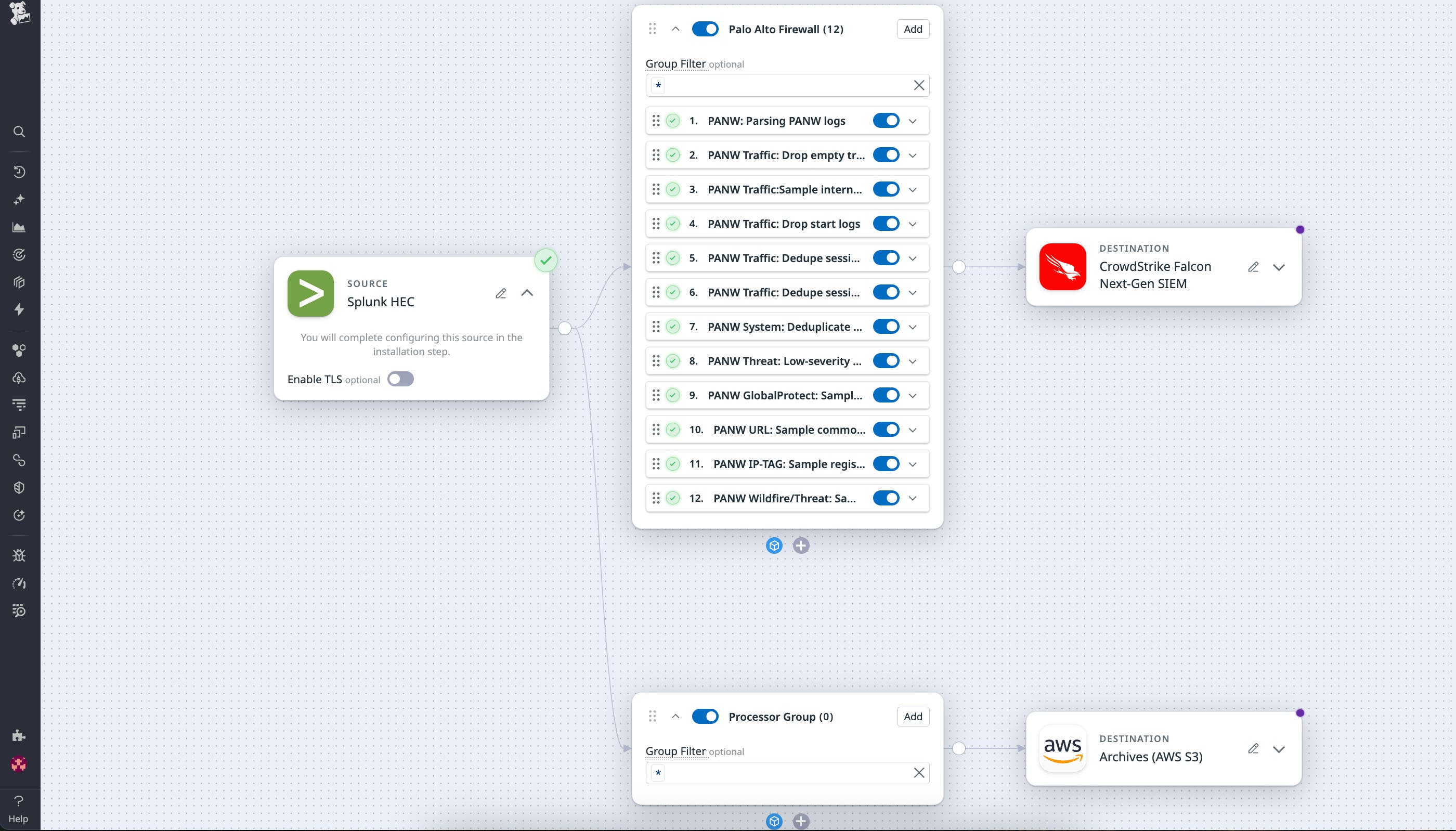
Task: Open the history panel from the sidebar
Action: pyautogui.click(x=19, y=171)
